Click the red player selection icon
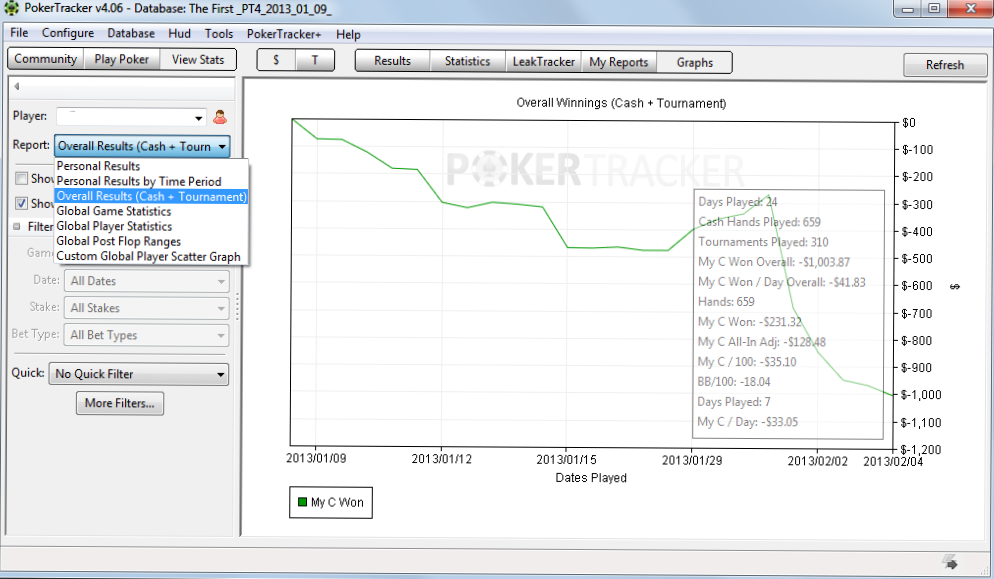The height and width of the screenshot is (579, 994). click(220, 117)
